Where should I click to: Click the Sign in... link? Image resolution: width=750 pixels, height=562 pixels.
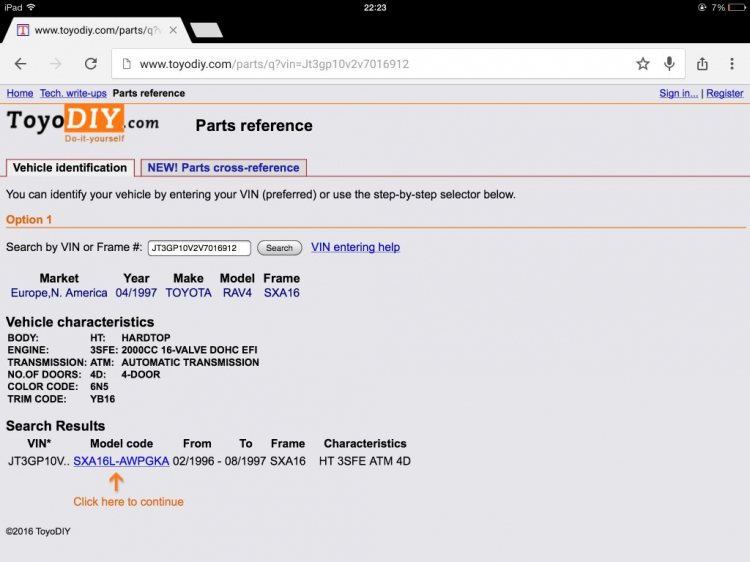coord(678,93)
